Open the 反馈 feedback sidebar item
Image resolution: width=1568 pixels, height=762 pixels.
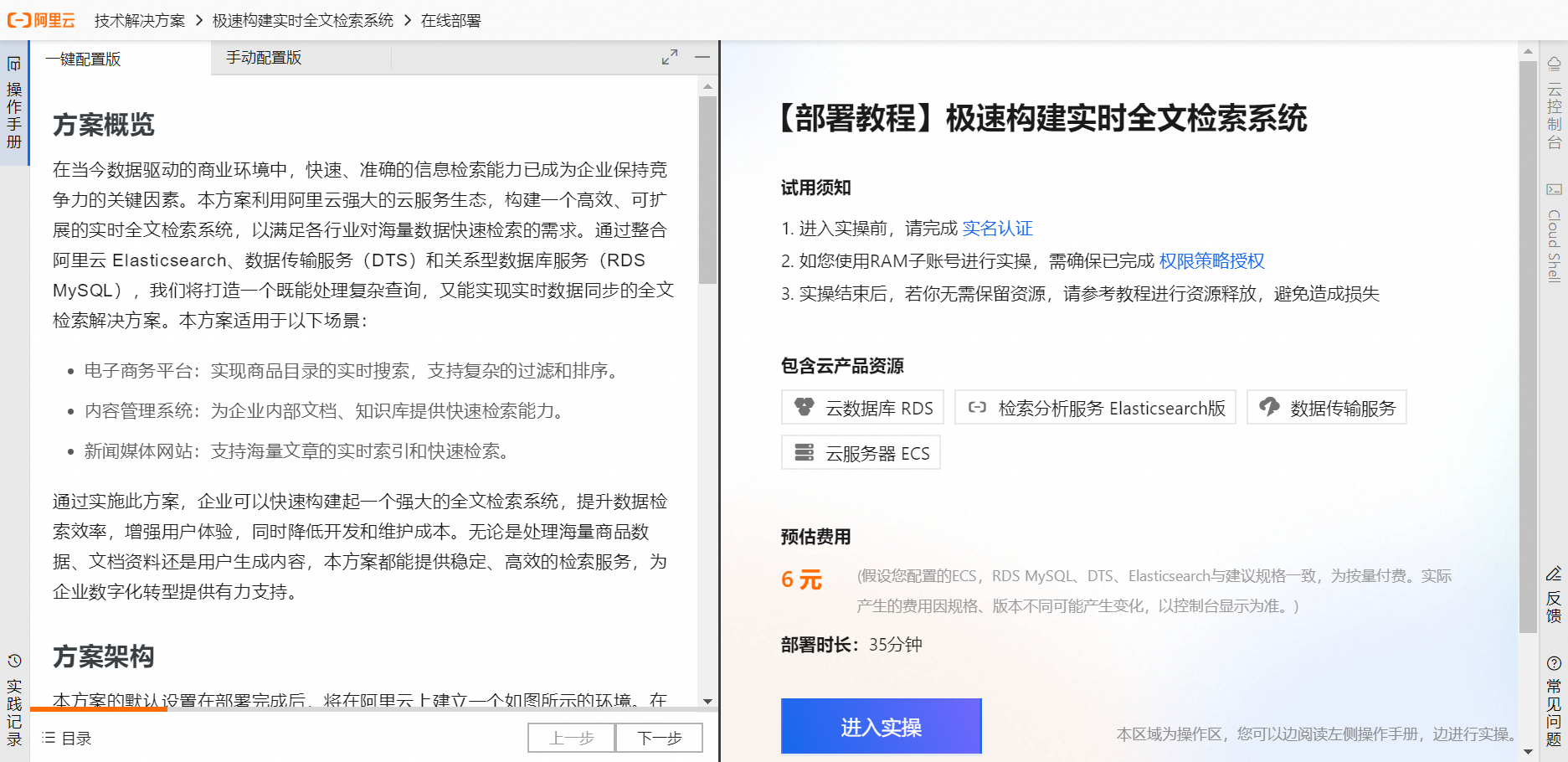tap(1554, 595)
